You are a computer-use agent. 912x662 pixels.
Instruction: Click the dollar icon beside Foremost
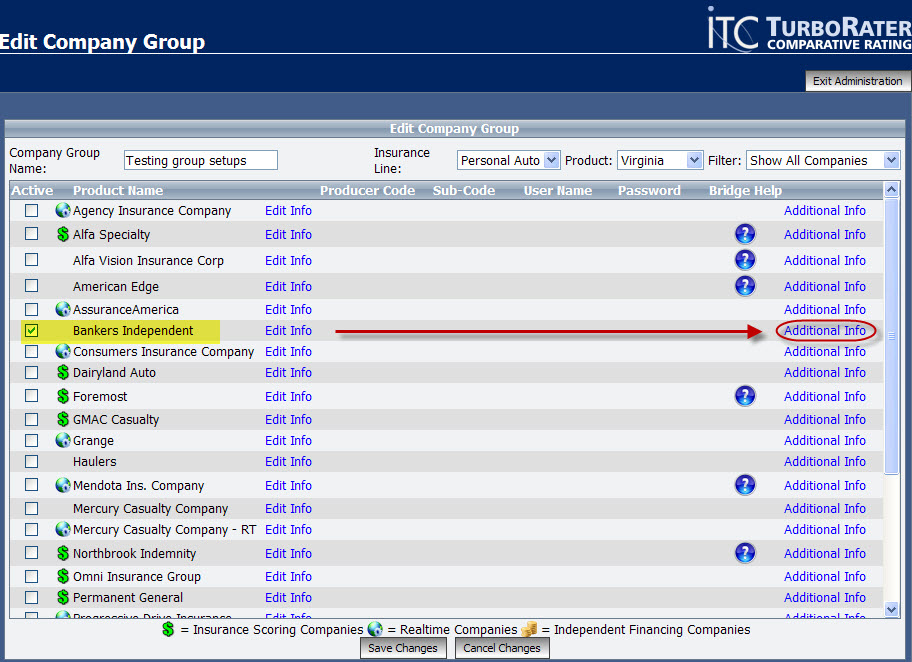point(63,396)
